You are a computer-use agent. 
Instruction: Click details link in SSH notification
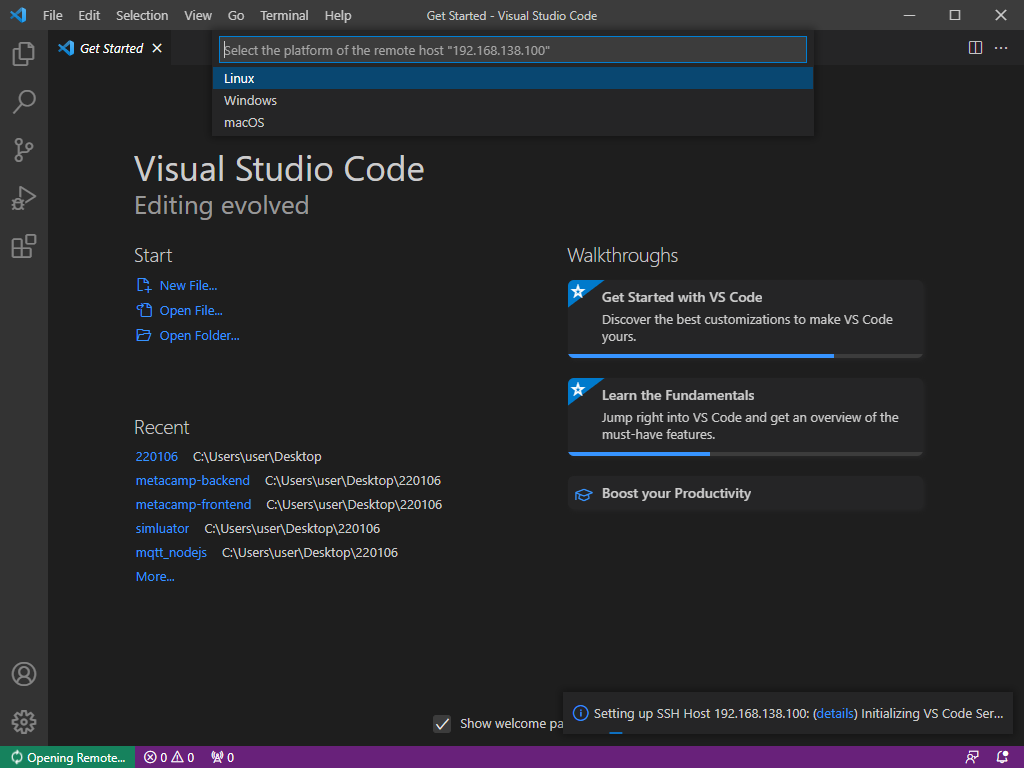tap(835, 713)
